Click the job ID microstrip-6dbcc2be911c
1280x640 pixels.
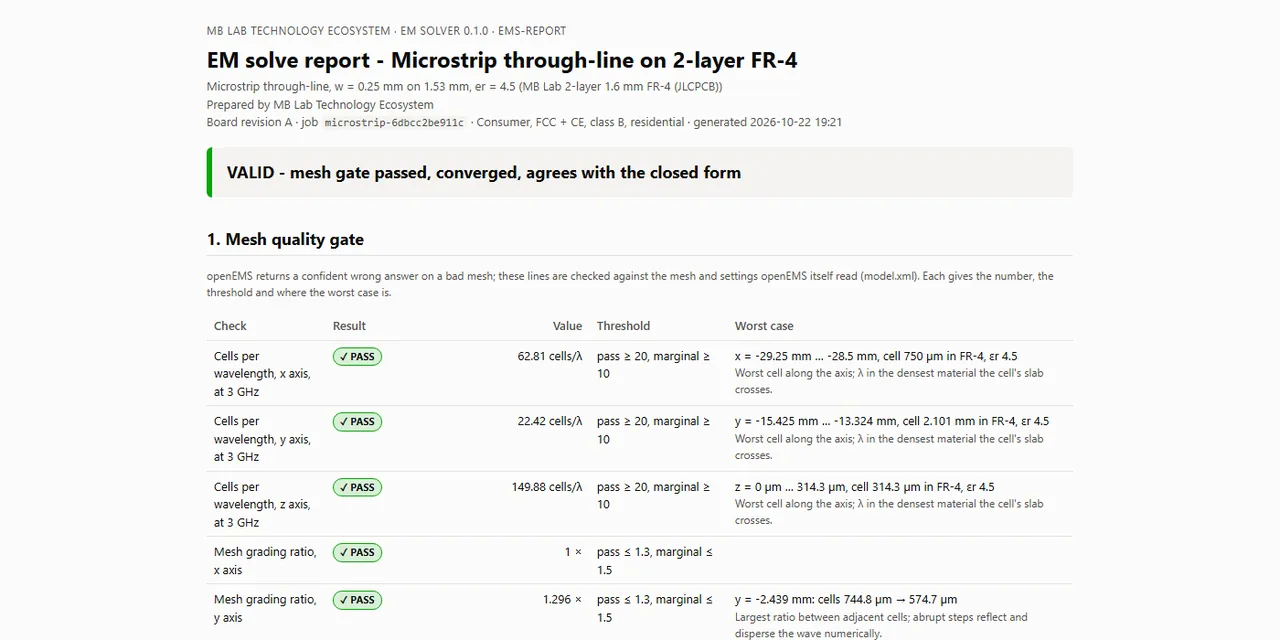tap(394, 122)
